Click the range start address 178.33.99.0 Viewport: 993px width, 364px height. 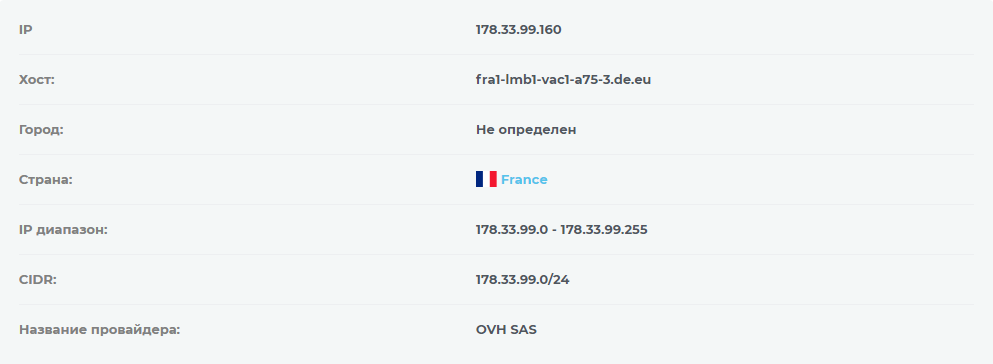point(512,230)
